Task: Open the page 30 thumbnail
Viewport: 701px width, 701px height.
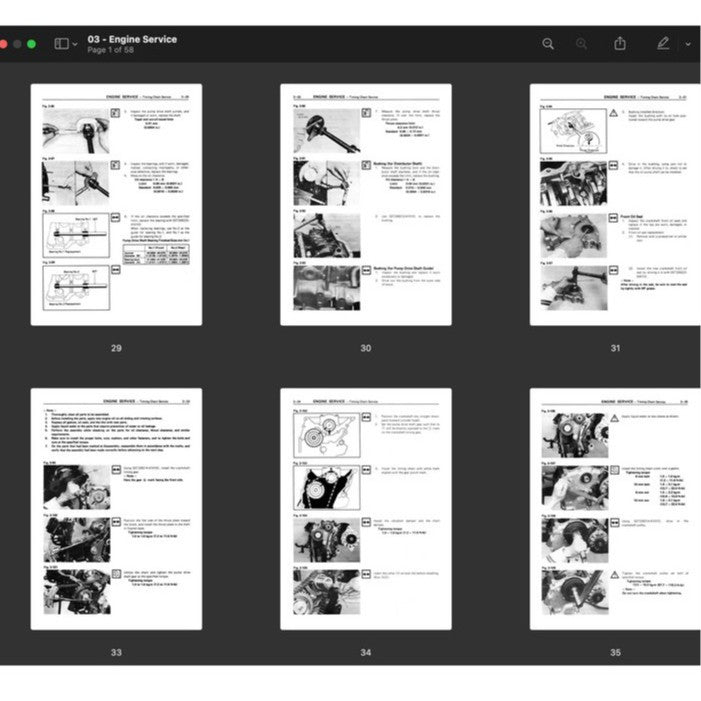Action: (365, 204)
